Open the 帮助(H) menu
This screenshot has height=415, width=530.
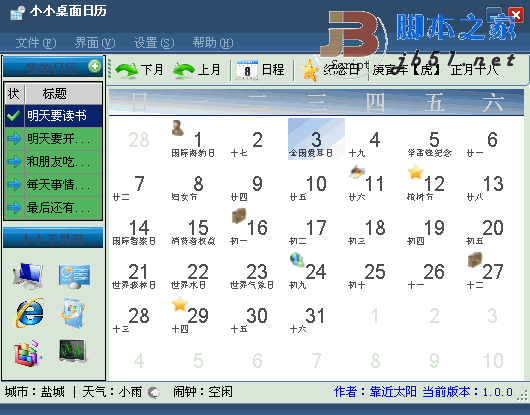[x=213, y=43]
